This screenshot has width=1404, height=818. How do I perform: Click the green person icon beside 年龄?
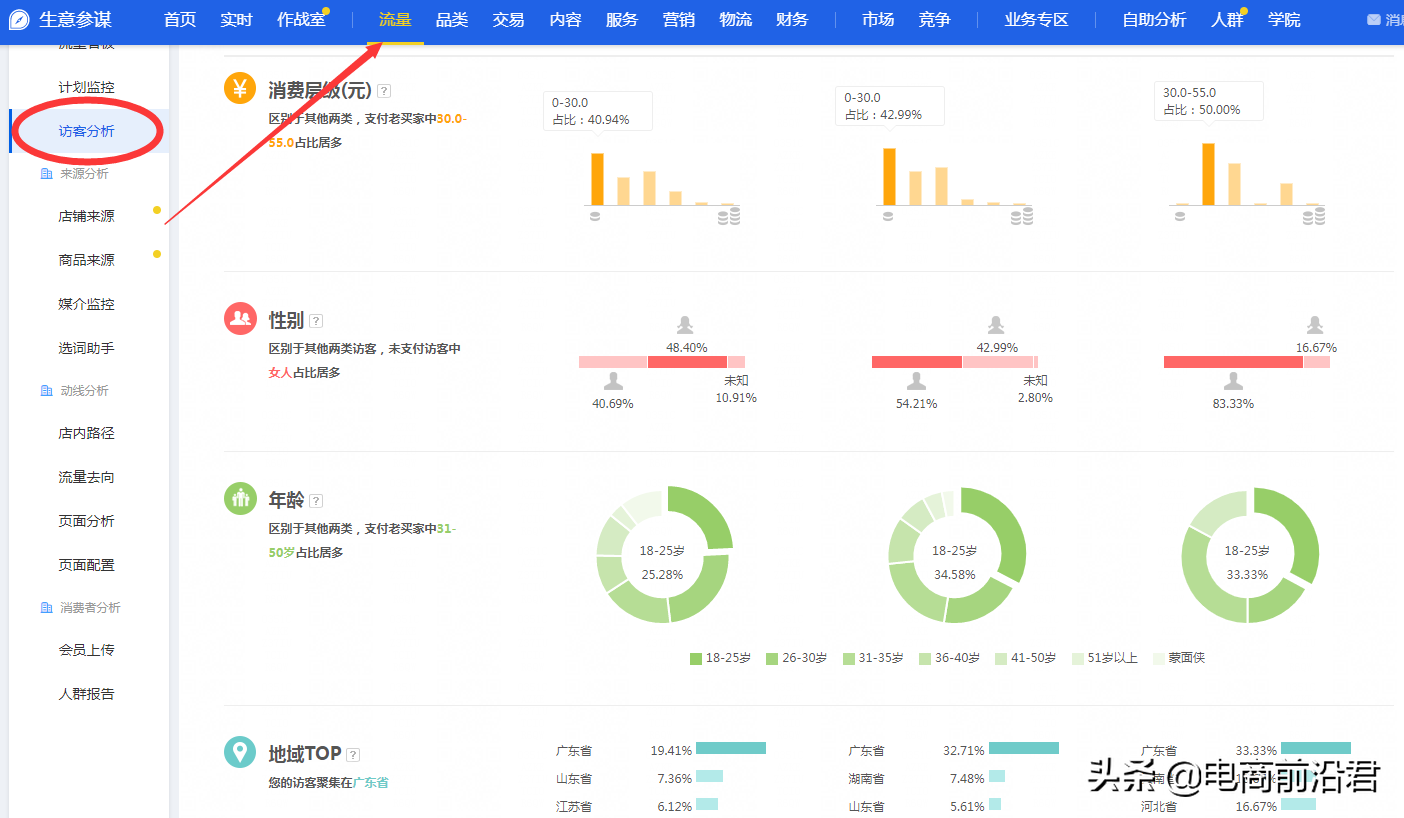pyautogui.click(x=239, y=498)
